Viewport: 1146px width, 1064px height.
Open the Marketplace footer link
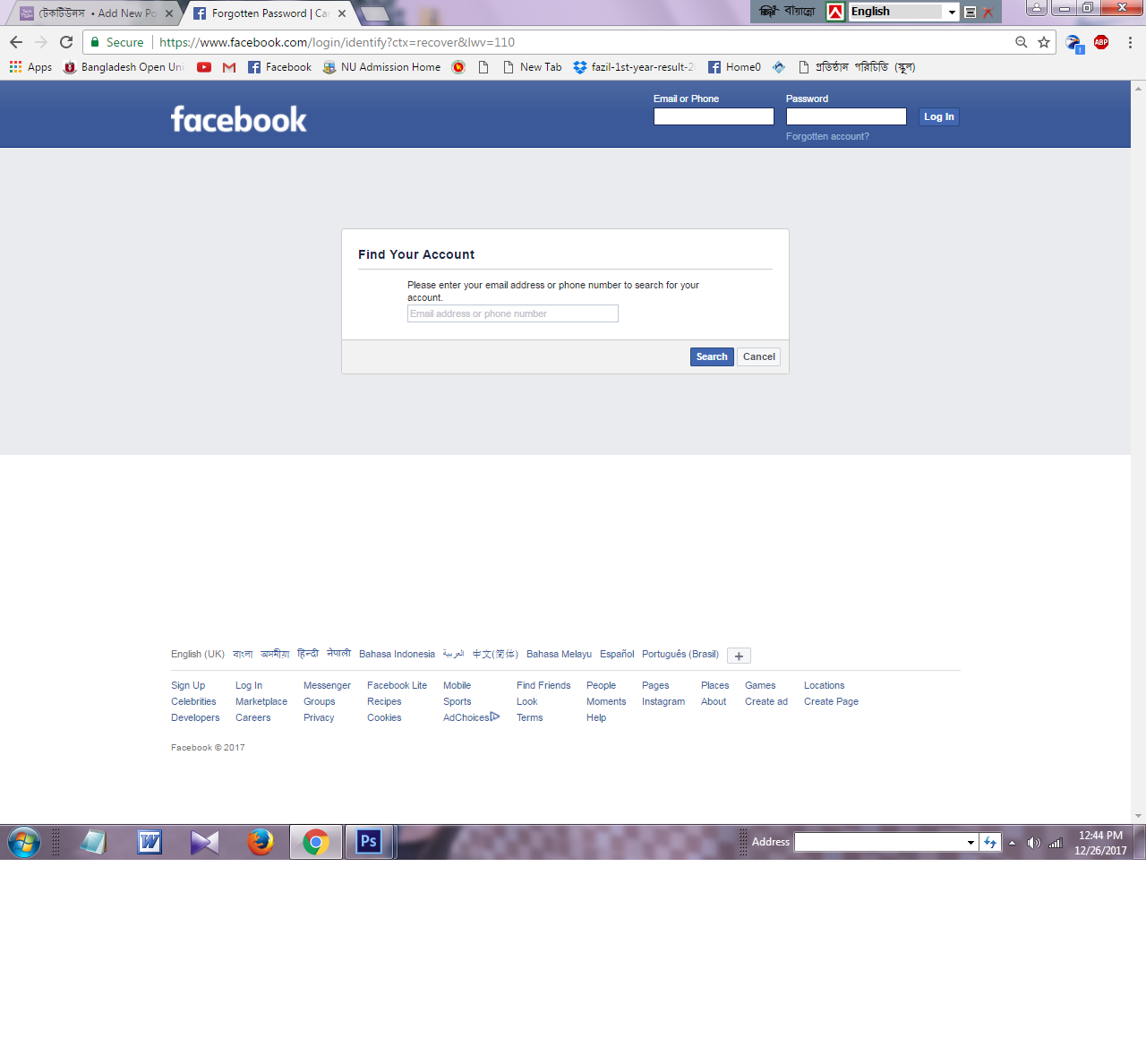[x=261, y=701]
